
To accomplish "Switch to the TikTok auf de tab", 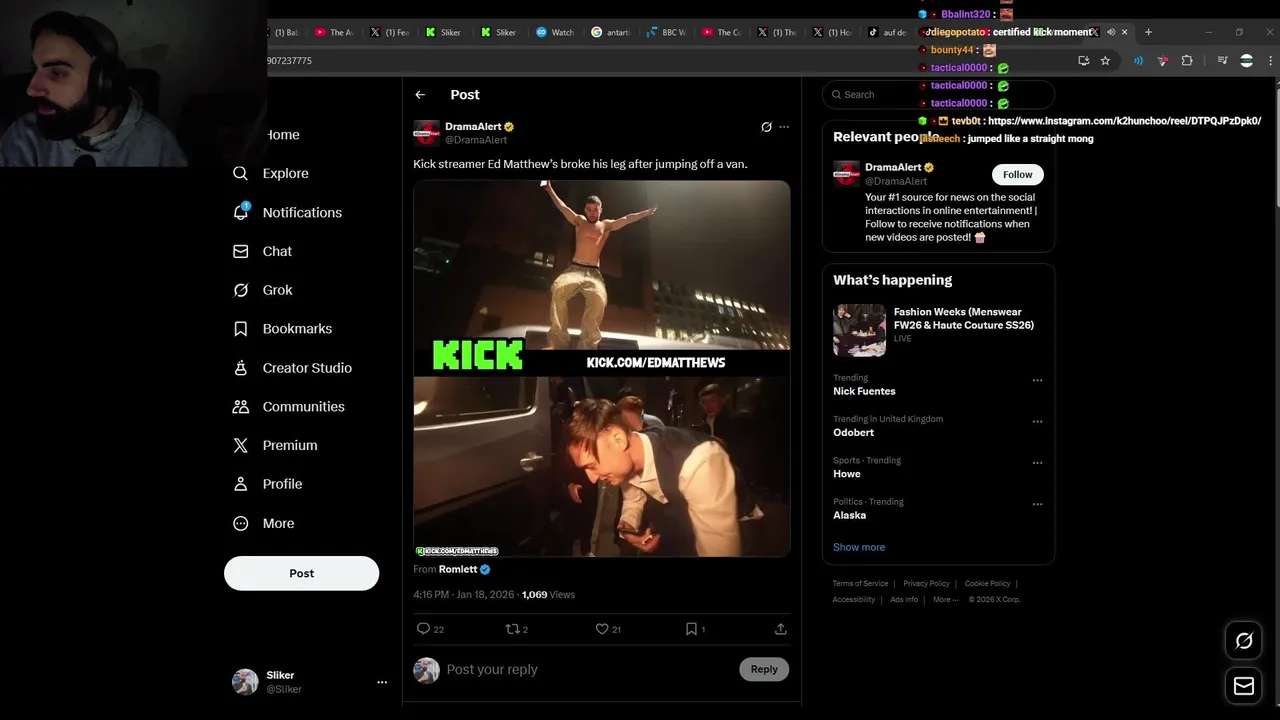I will [x=888, y=32].
